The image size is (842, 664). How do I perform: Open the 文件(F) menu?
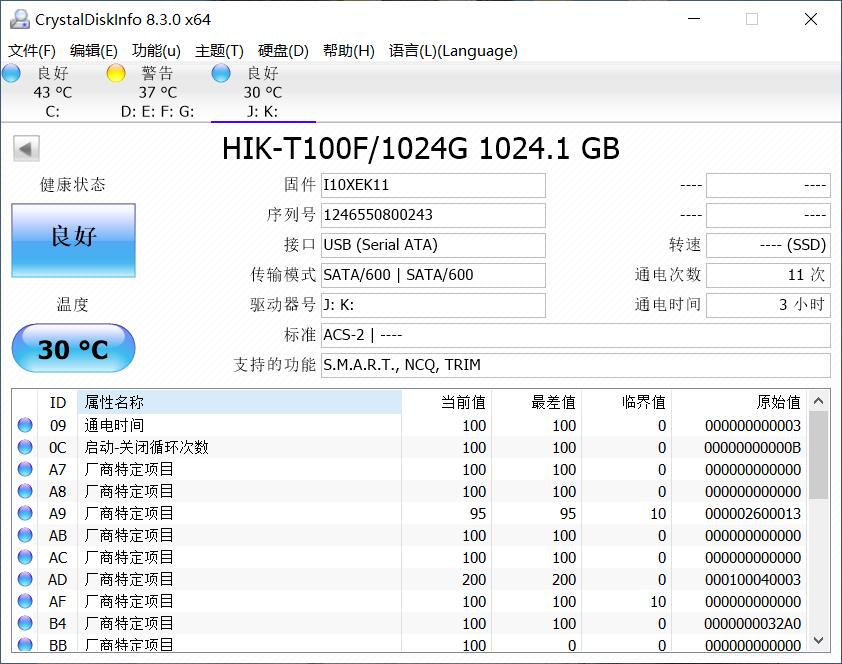32,50
